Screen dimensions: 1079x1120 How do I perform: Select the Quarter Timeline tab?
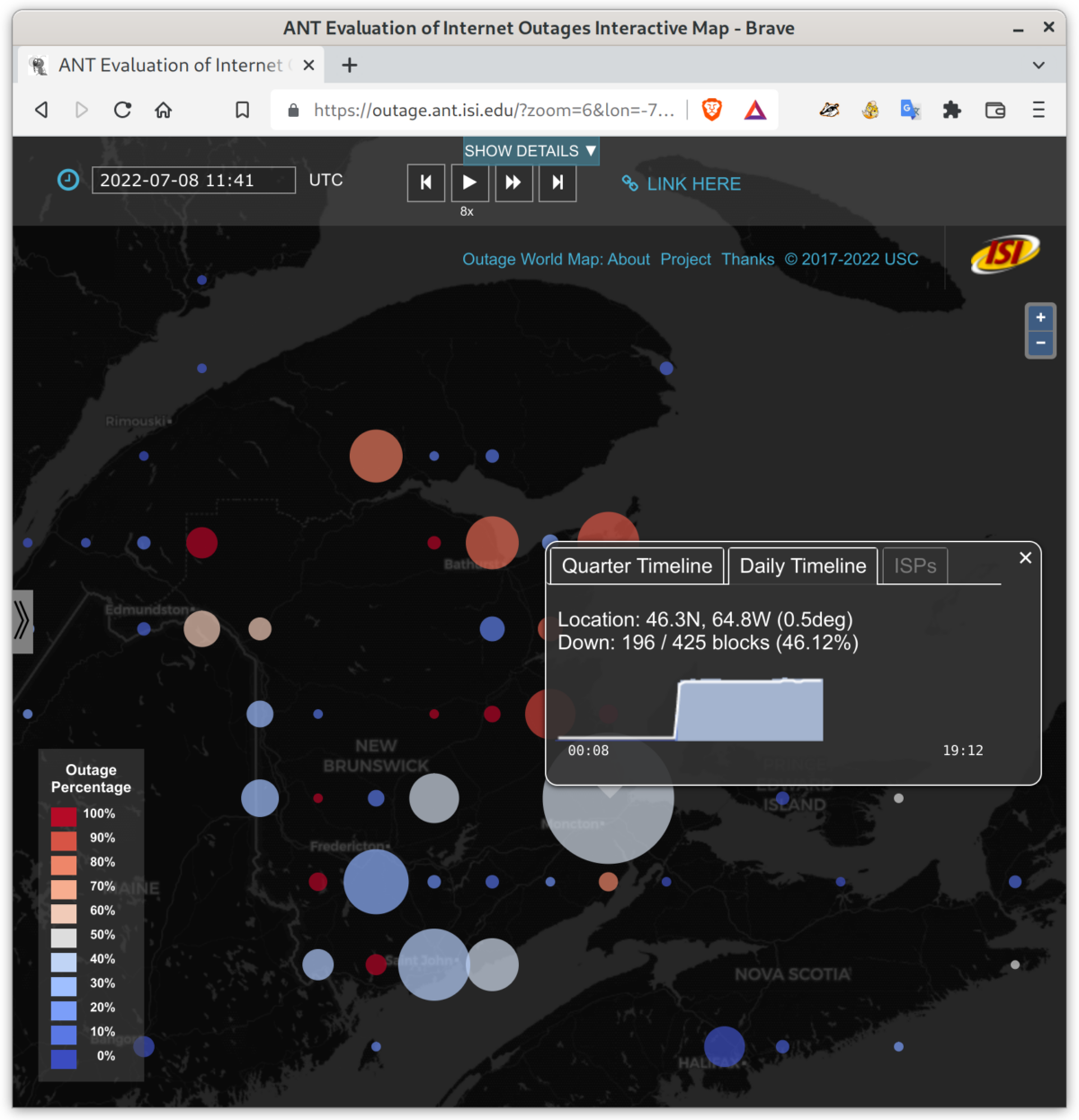(x=637, y=566)
